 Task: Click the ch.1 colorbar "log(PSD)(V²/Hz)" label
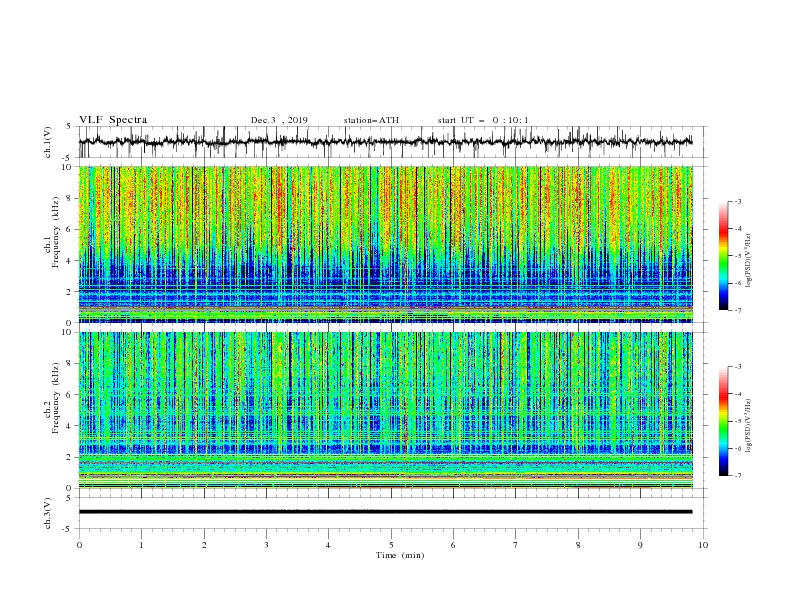(749, 261)
